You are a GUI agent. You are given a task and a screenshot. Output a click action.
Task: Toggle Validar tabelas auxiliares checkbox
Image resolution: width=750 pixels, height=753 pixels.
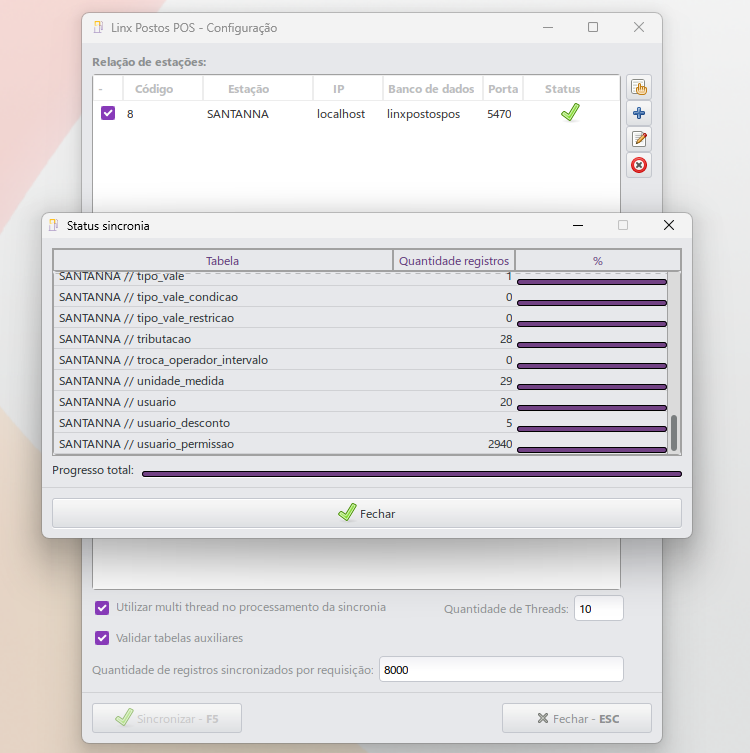pyautogui.click(x=102, y=638)
